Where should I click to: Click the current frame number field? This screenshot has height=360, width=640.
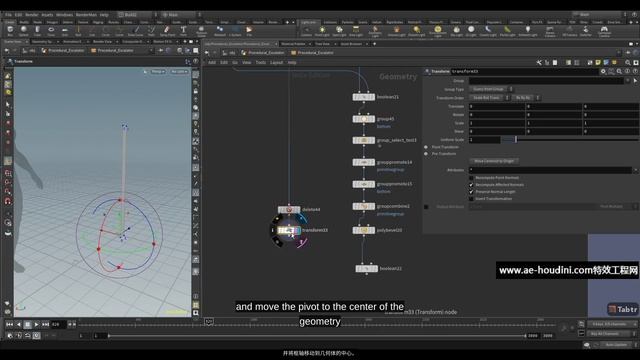click(58, 324)
